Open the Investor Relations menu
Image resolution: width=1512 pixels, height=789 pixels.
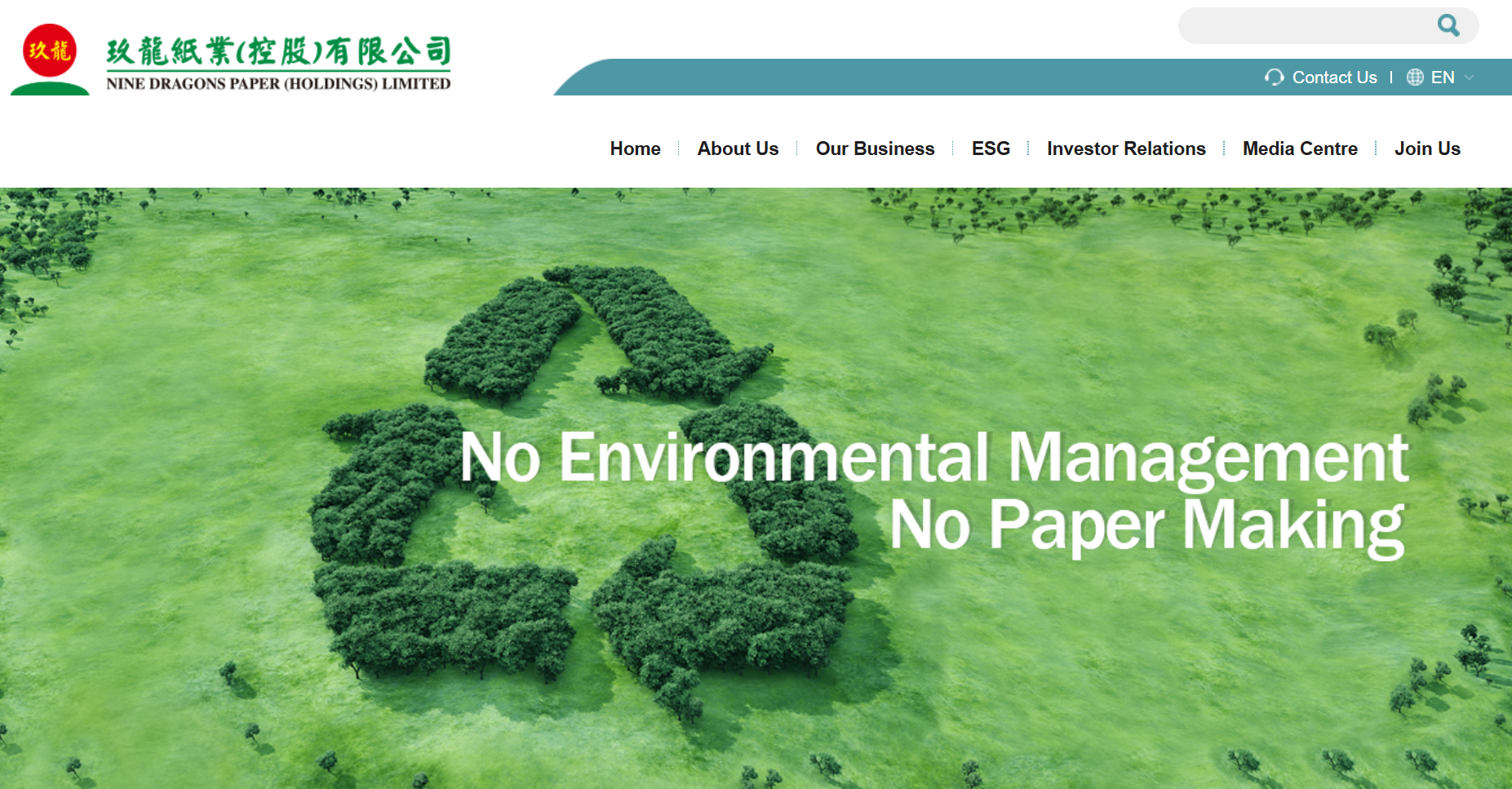[1126, 148]
